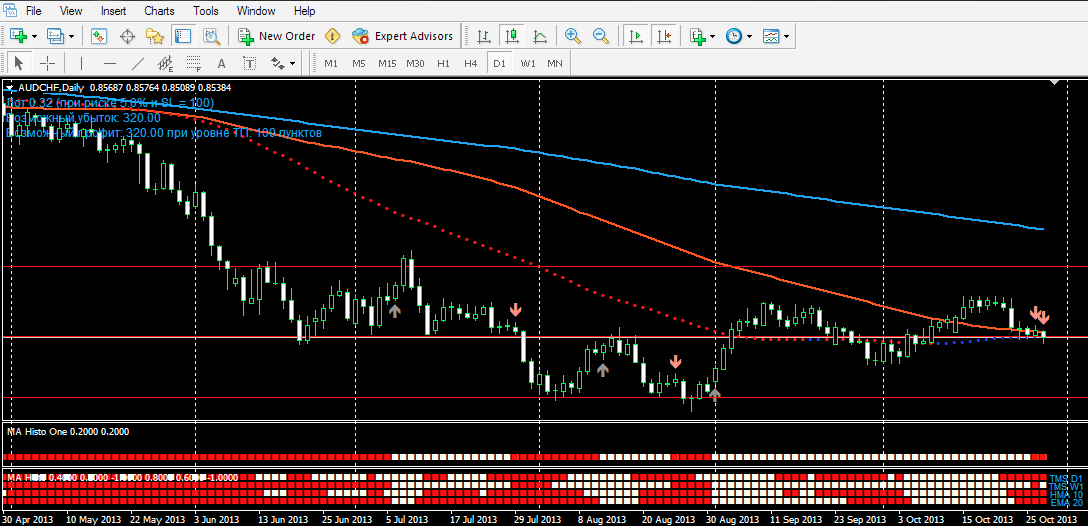This screenshot has width=1088, height=526.
Task: Open the File menu
Action: 33,11
